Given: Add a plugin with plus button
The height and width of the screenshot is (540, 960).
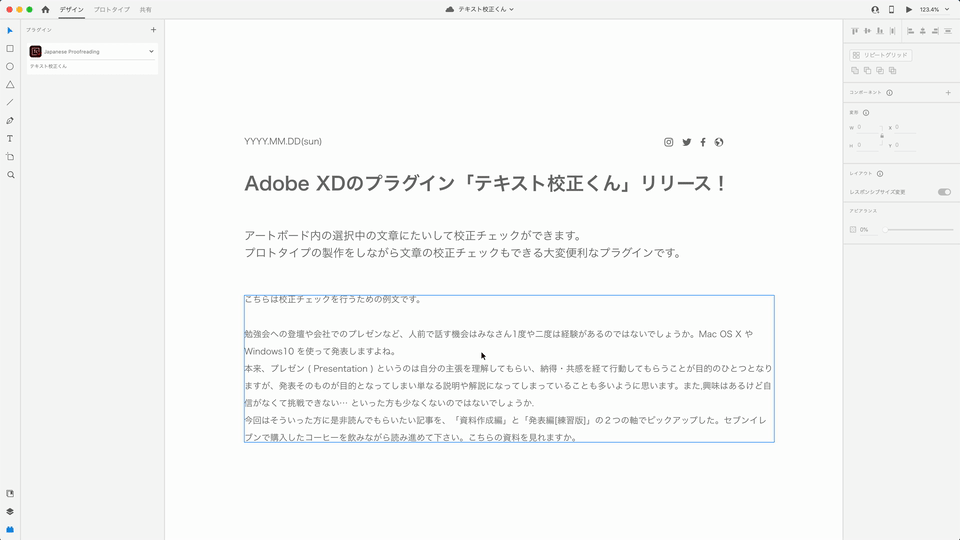Looking at the screenshot, I should pyautogui.click(x=153, y=29).
